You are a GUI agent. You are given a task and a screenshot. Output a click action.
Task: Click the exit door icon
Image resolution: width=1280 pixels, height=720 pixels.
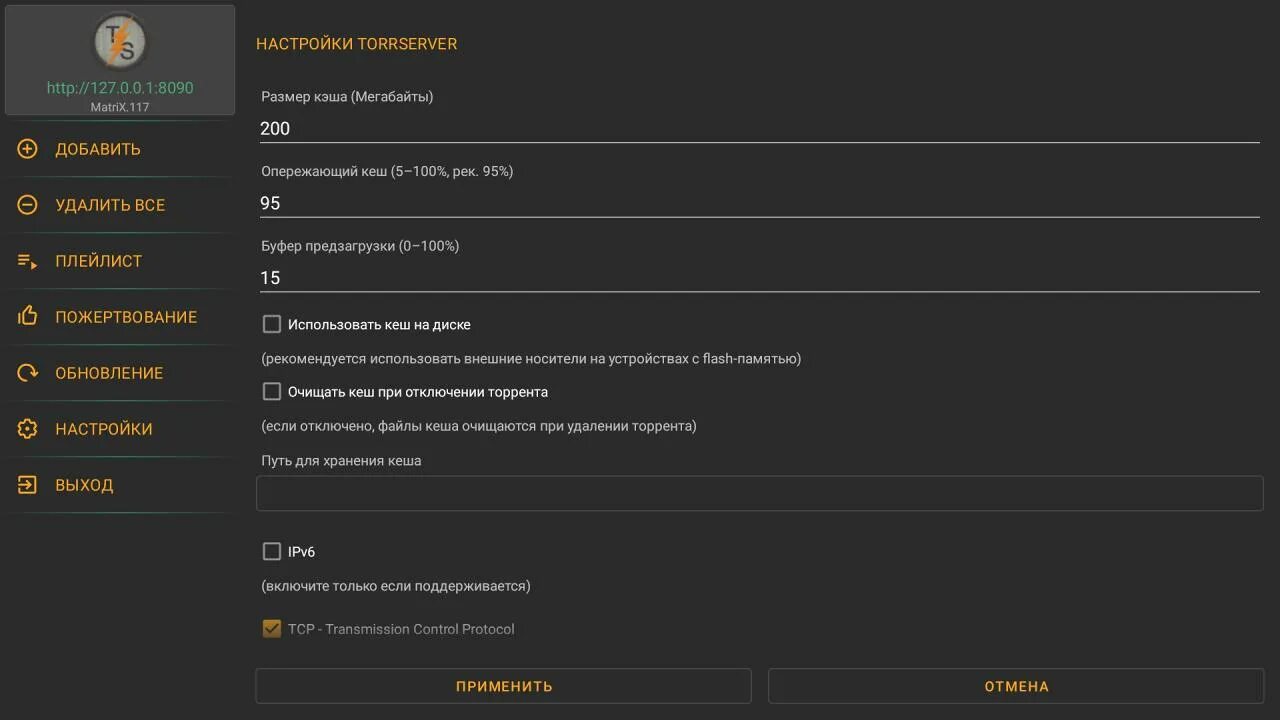[x=27, y=485]
